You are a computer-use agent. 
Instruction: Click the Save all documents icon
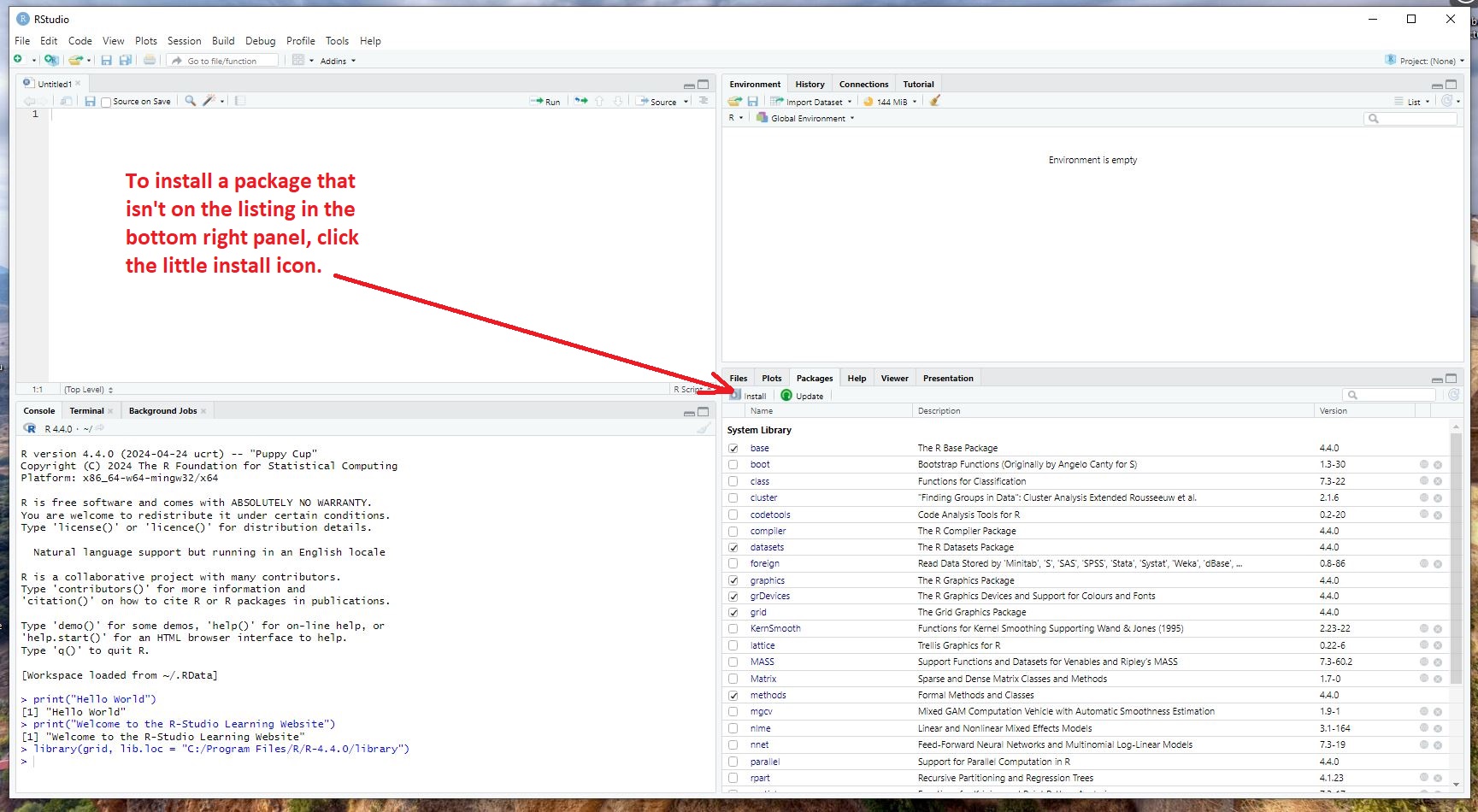[x=126, y=61]
